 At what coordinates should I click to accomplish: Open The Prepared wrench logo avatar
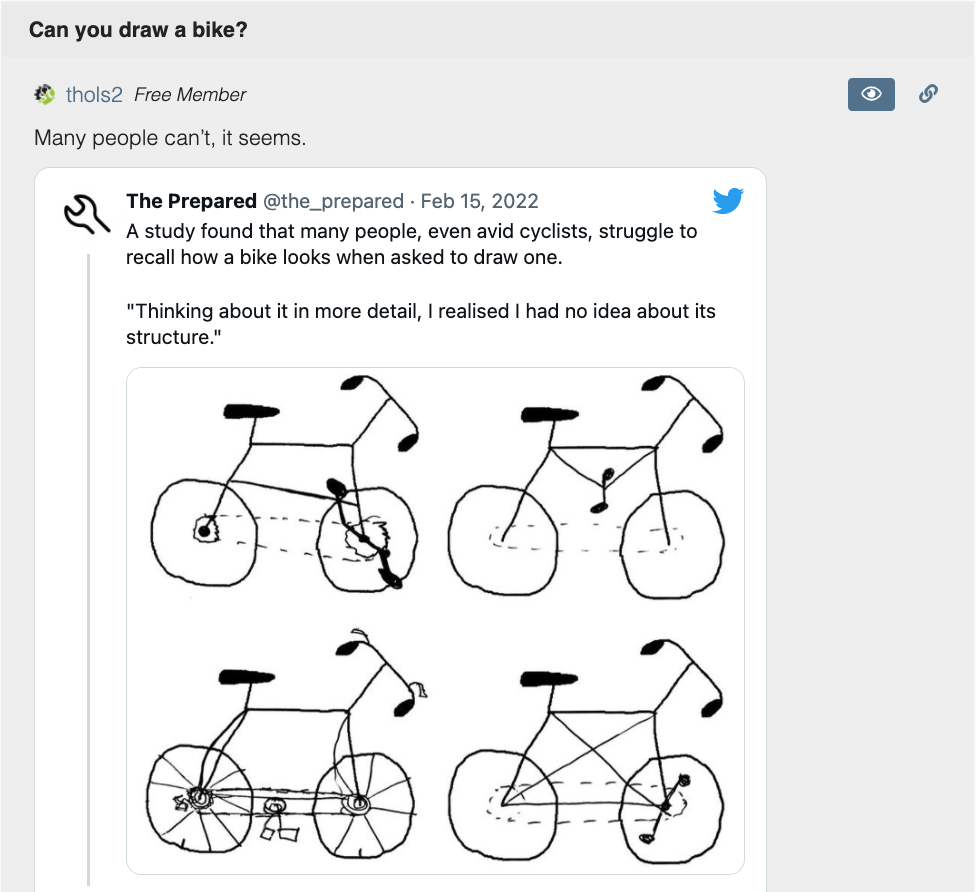point(85,213)
